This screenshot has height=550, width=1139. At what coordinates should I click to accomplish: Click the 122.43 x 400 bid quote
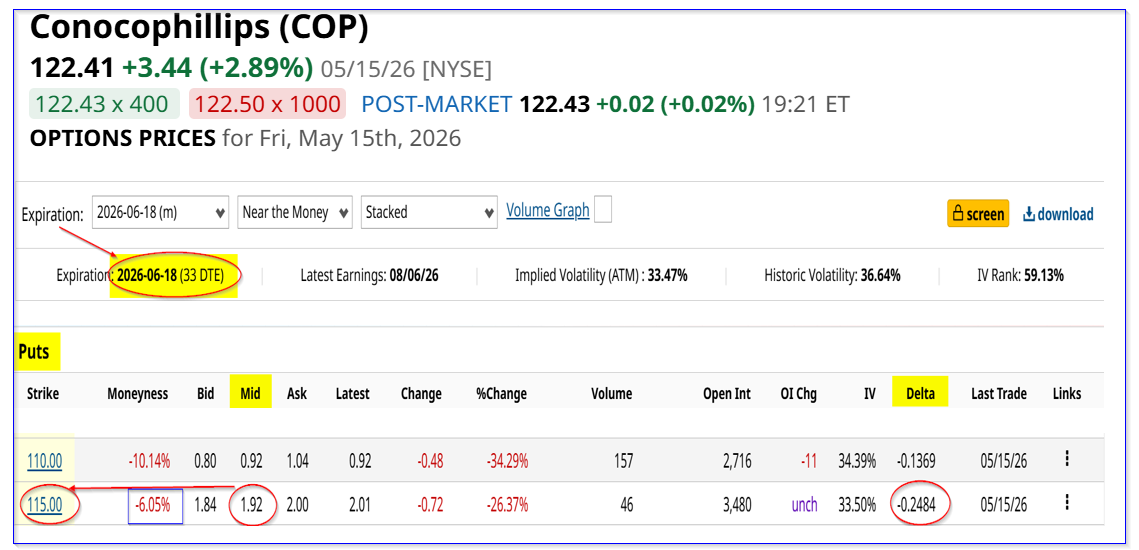pos(102,104)
